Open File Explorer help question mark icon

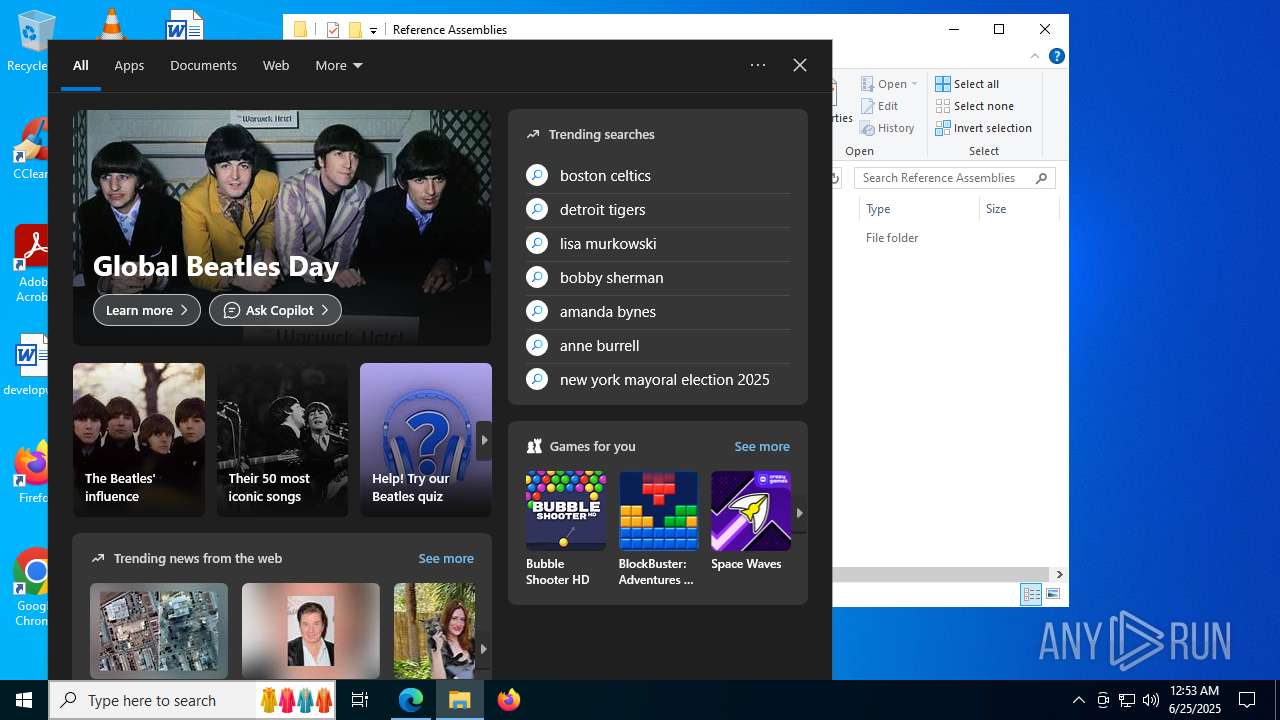pos(1056,57)
